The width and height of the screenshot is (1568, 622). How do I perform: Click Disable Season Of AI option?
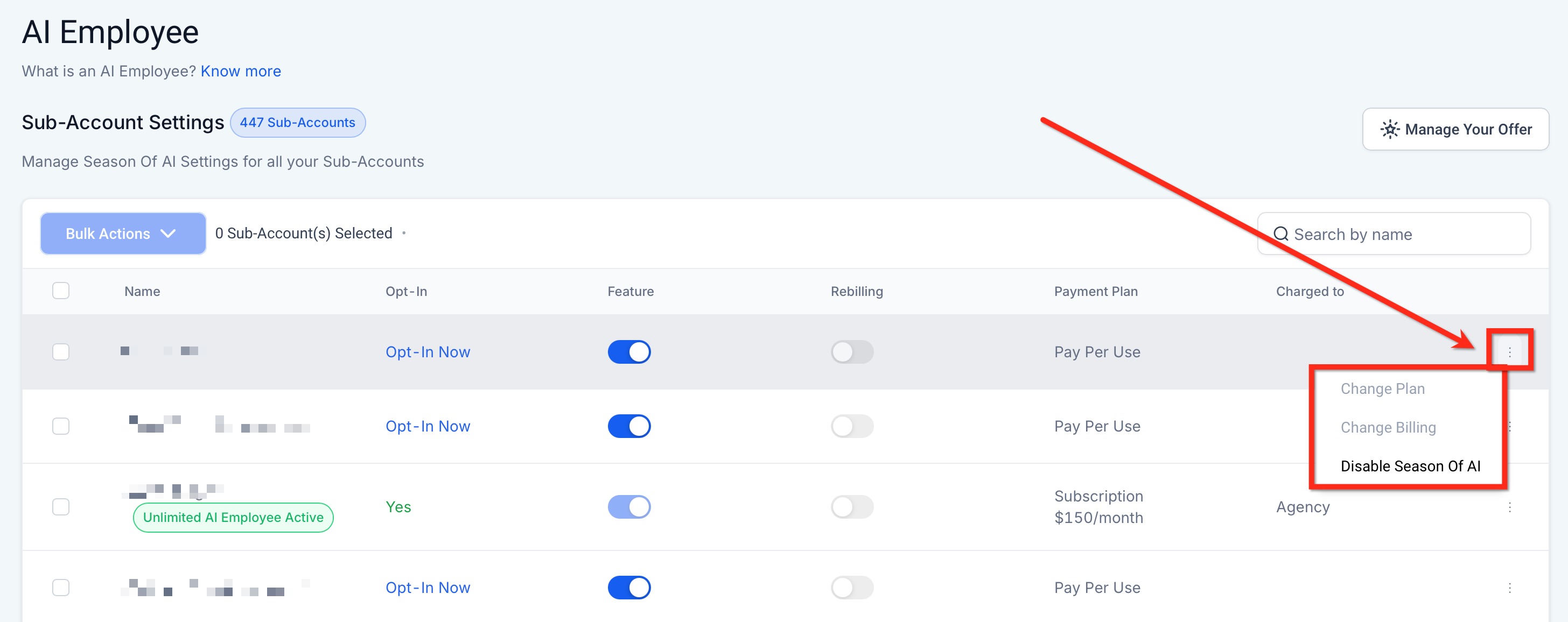tap(1410, 466)
